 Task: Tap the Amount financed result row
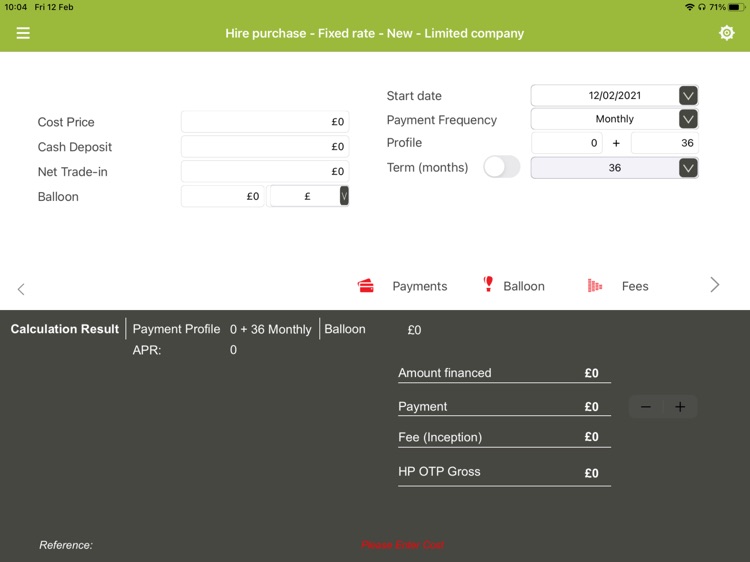point(504,373)
